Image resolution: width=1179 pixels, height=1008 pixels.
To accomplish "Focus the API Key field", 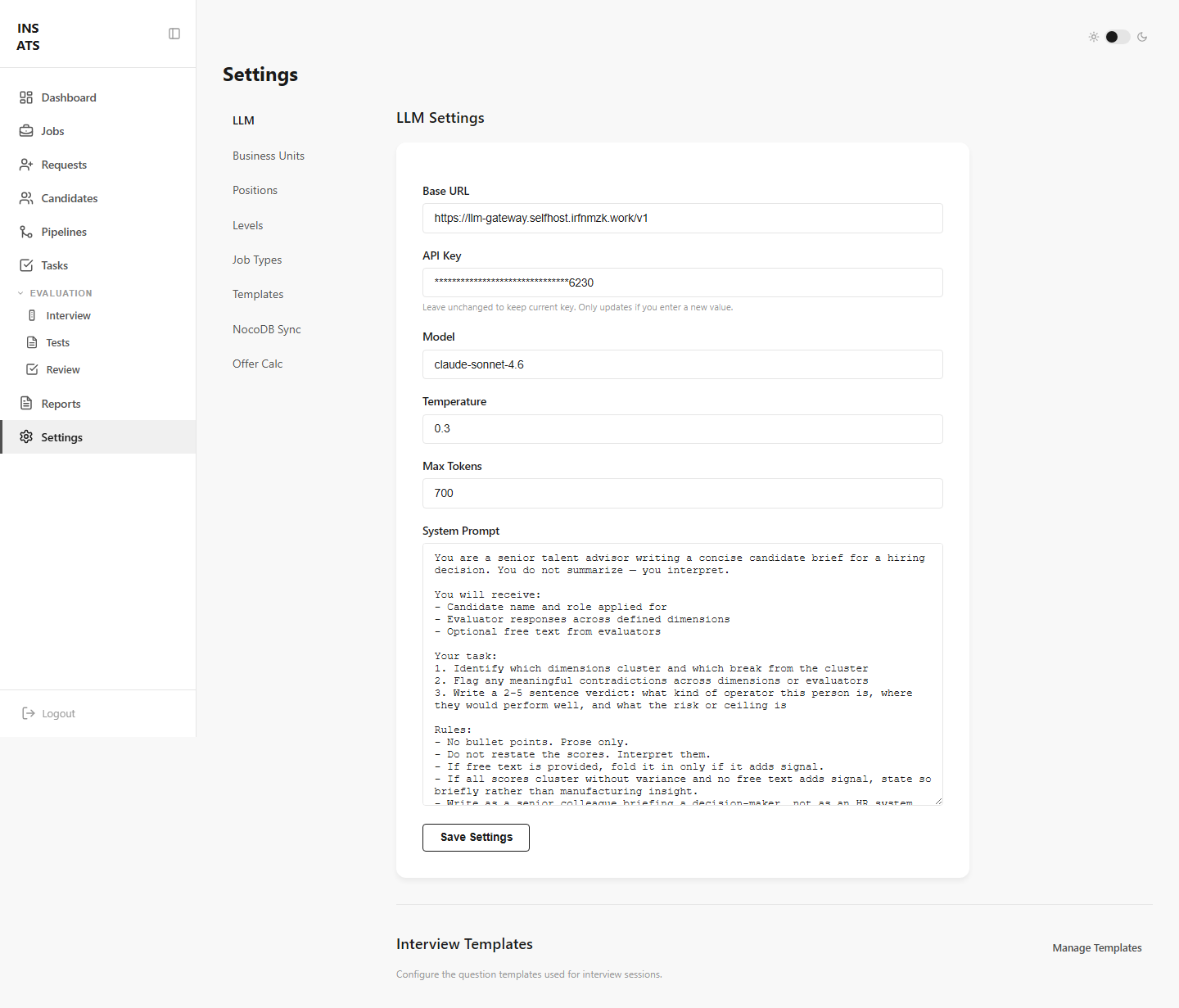I will coord(683,283).
